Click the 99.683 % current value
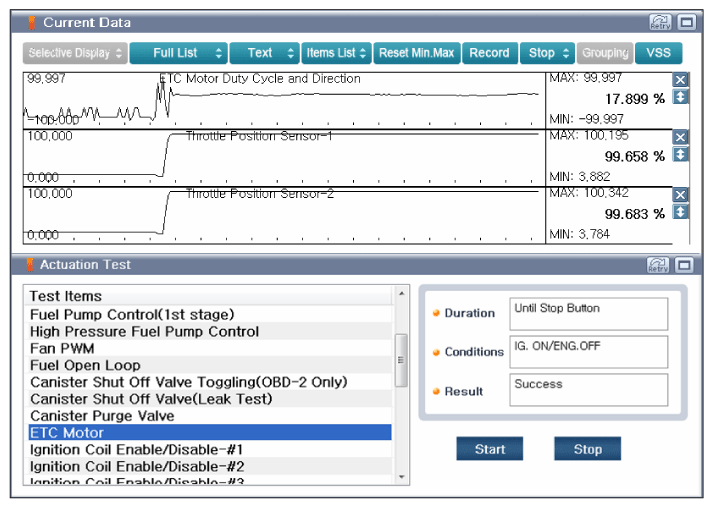This screenshot has height=508, width=713. [x=634, y=214]
